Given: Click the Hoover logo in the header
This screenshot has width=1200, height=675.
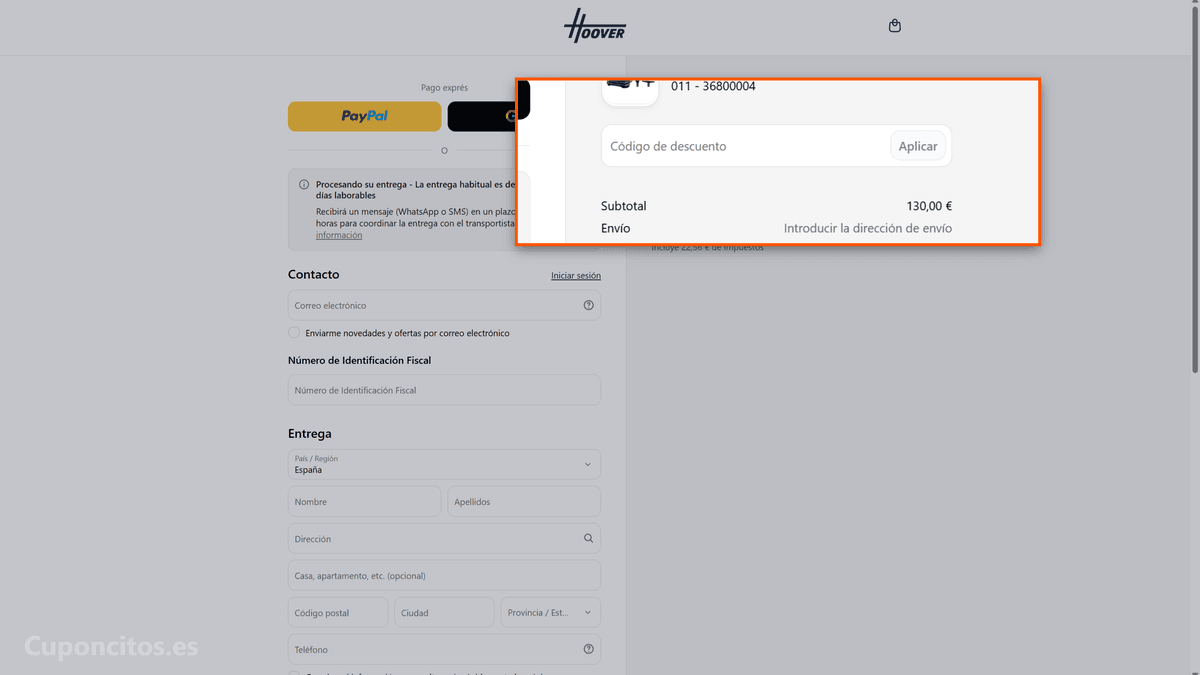Looking at the screenshot, I should (595, 26).
